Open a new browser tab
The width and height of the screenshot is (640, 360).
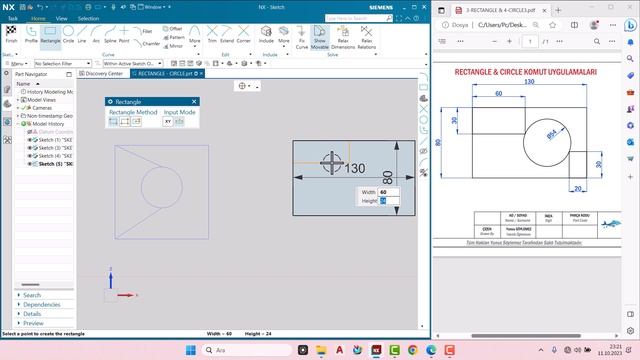(558, 10)
